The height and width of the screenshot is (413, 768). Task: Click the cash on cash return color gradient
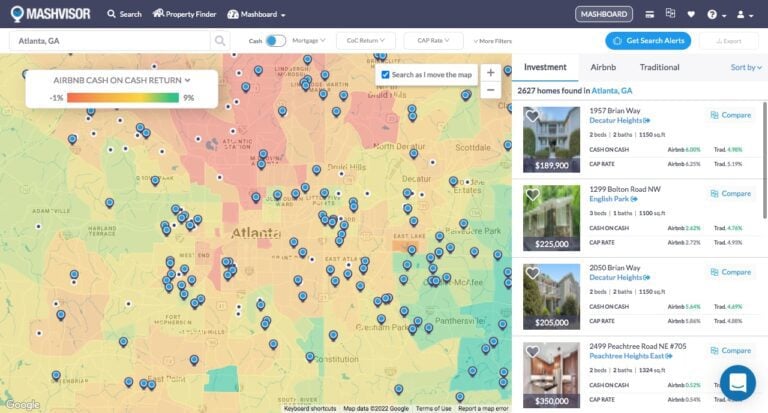tap(123, 98)
